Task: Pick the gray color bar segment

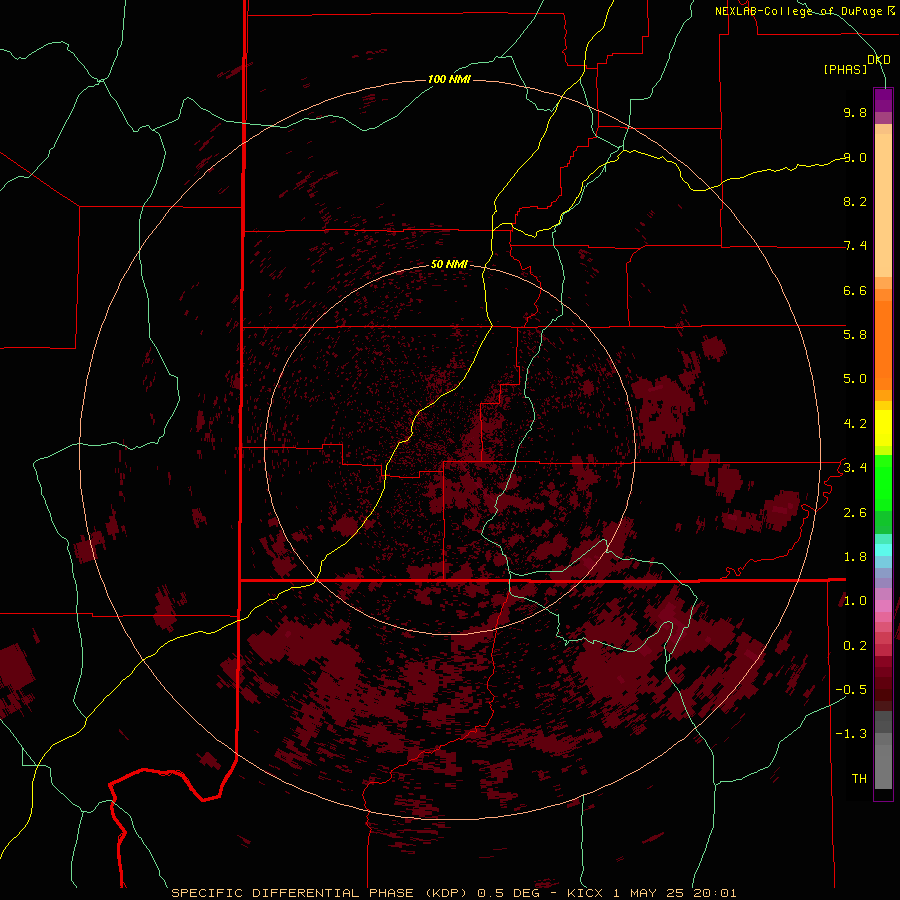Action: (883, 750)
